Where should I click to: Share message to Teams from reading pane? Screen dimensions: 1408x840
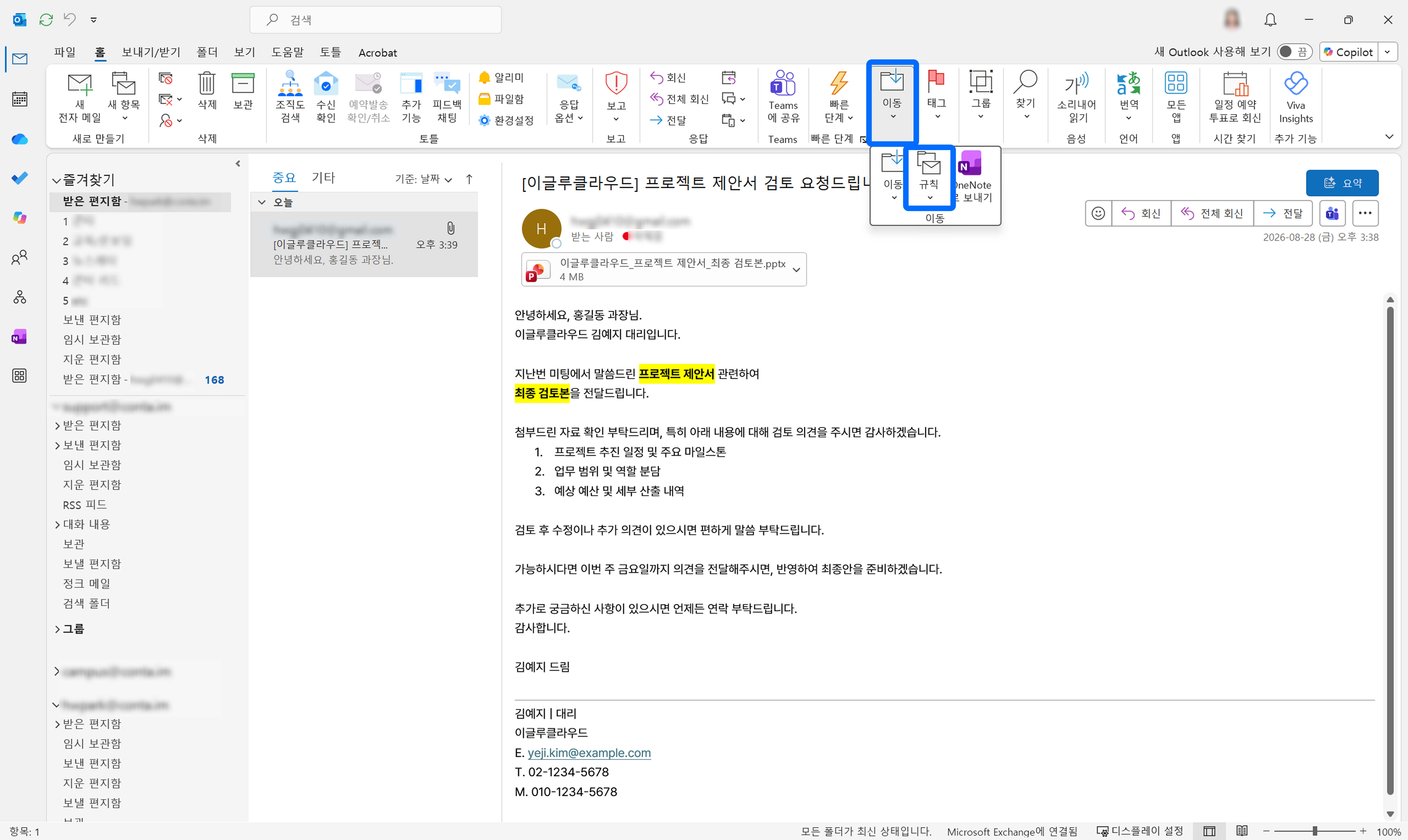click(x=1332, y=213)
